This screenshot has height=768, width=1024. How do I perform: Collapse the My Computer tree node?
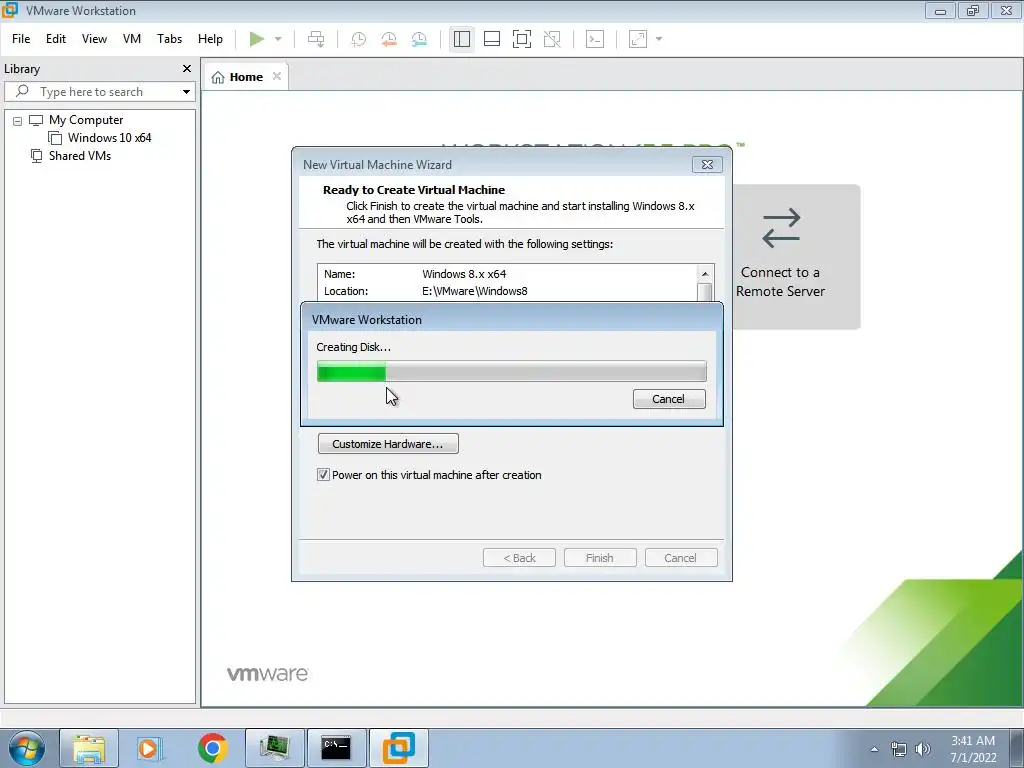pyautogui.click(x=18, y=121)
